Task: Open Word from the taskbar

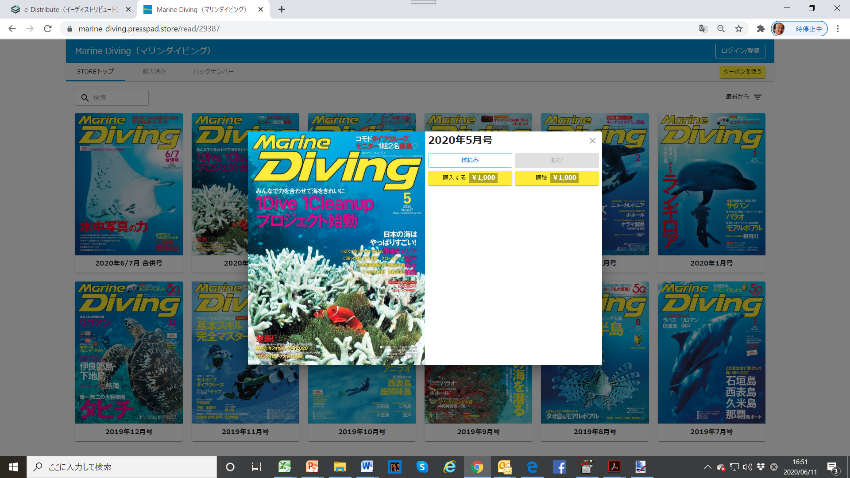Action: [x=367, y=467]
